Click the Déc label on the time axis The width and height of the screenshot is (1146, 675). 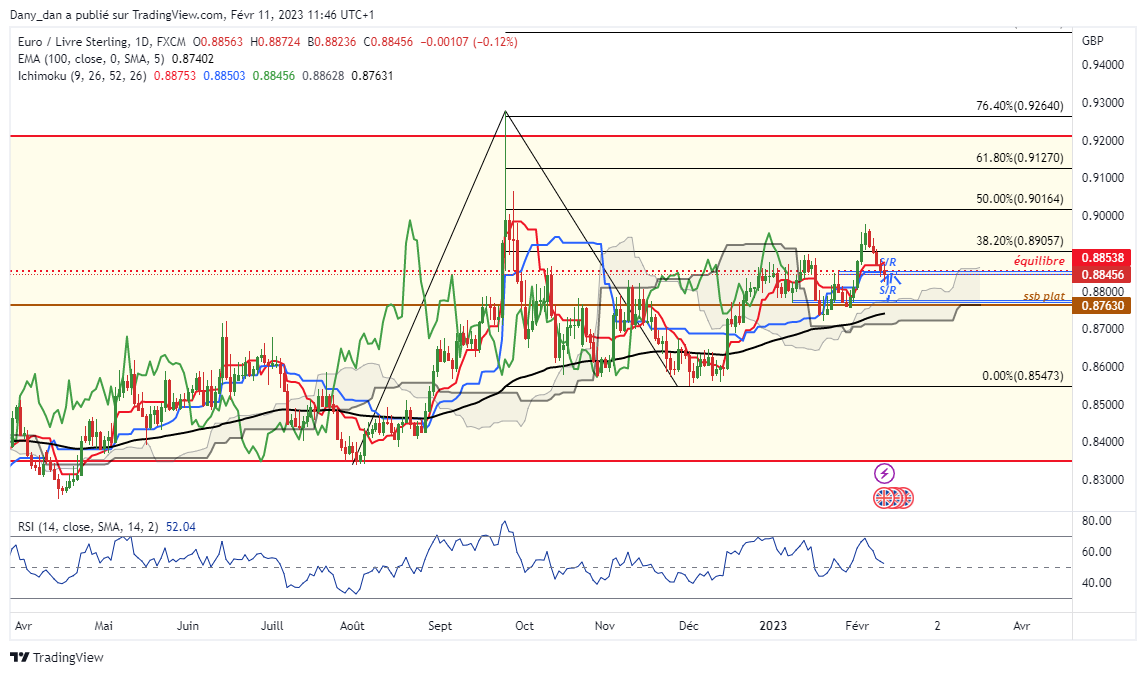tap(688, 626)
